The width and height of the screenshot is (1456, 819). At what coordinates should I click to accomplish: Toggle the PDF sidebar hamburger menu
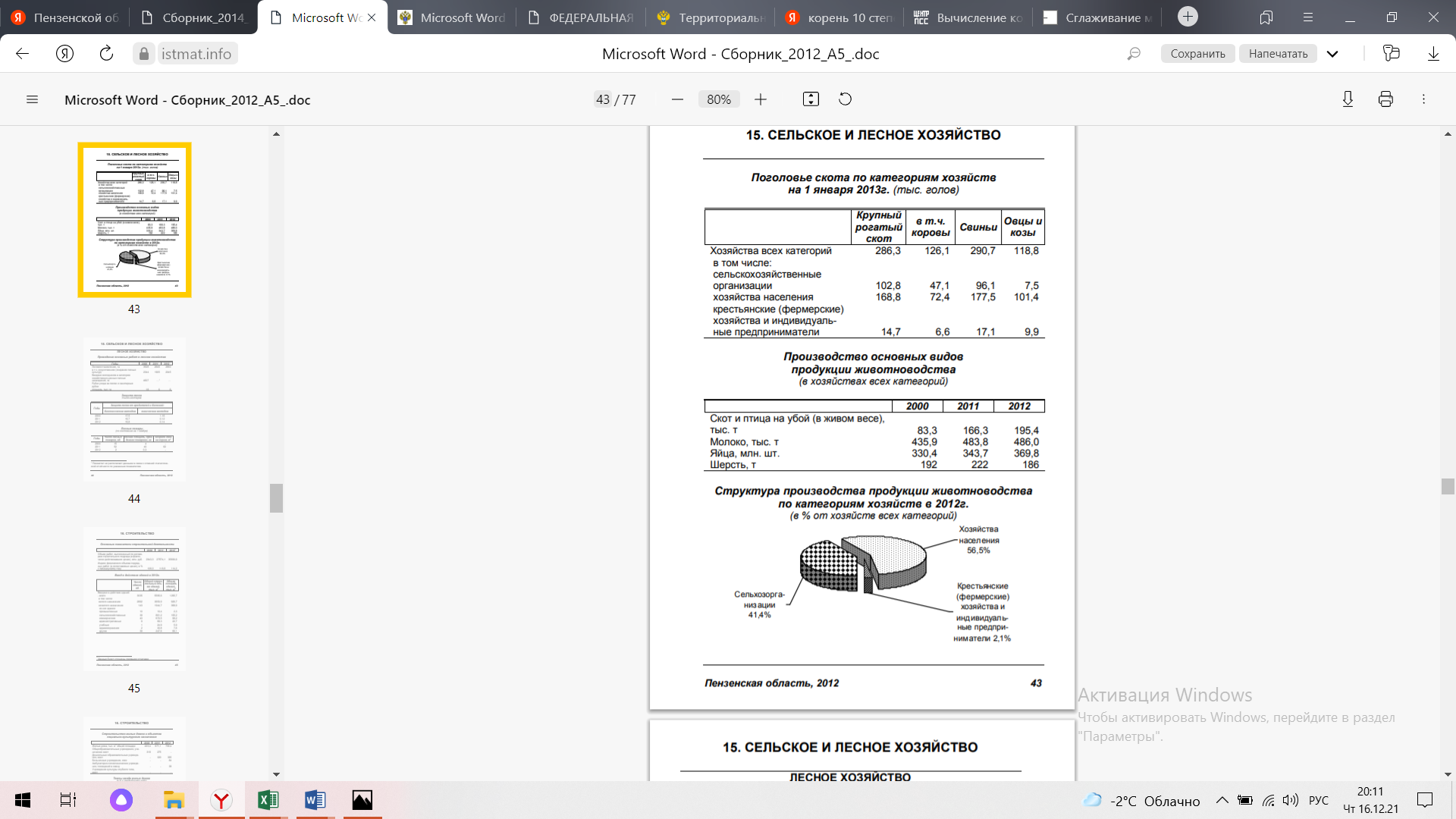click(x=32, y=99)
